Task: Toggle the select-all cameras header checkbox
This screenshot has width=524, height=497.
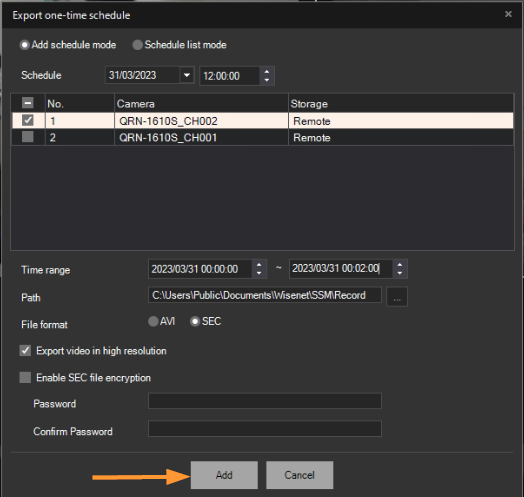Action: coord(28,103)
